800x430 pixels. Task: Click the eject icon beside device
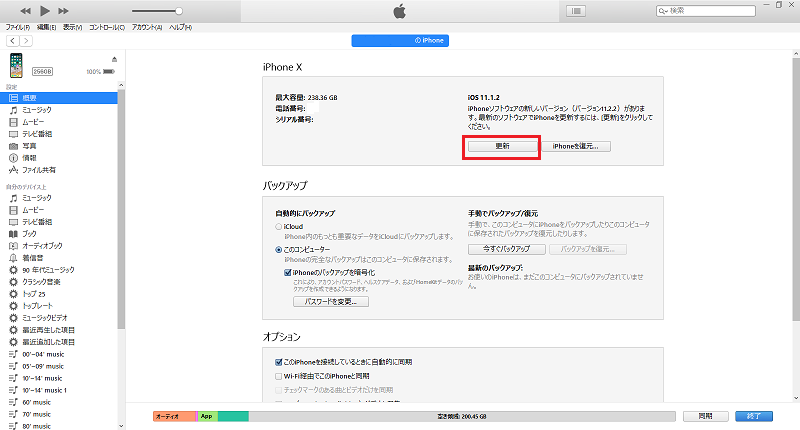click(114, 59)
